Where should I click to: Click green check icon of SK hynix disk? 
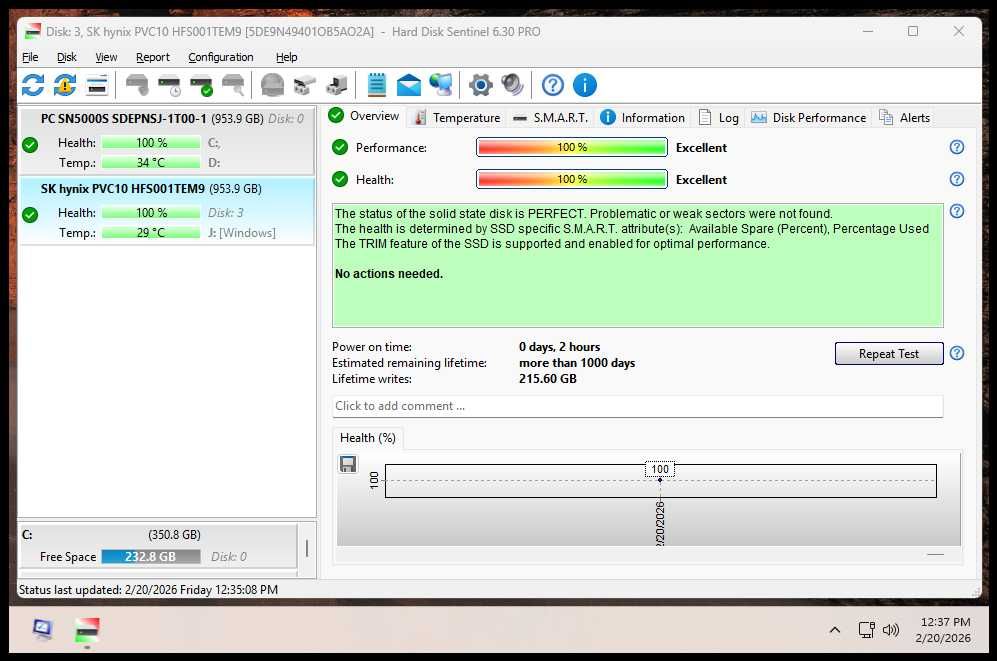pyautogui.click(x=30, y=215)
